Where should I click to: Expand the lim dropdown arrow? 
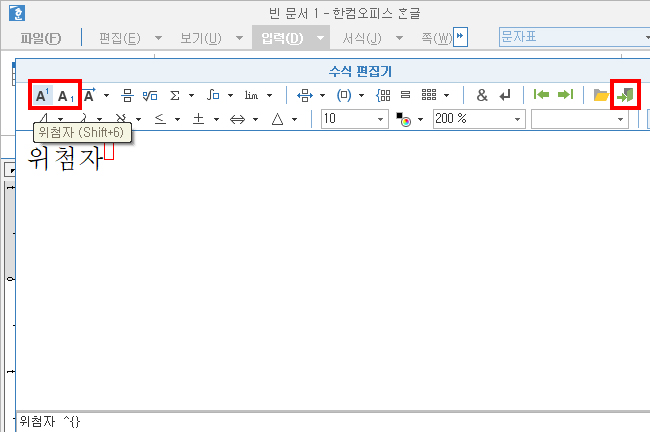click(x=269, y=96)
